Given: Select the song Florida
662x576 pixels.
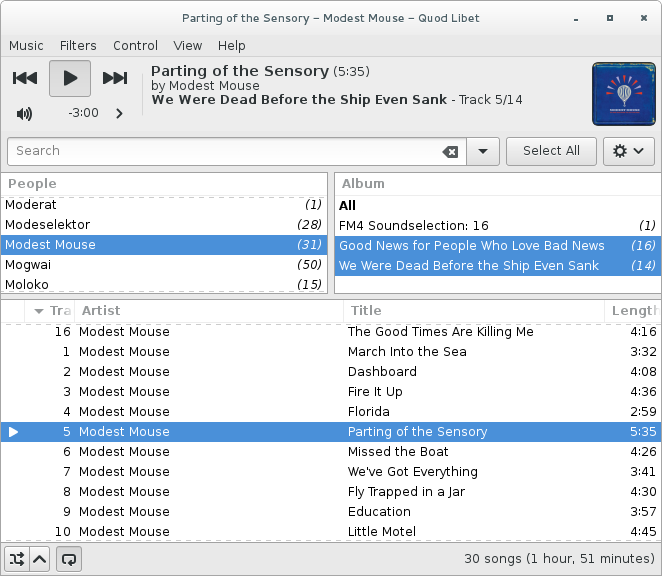Looking at the screenshot, I should [331, 412].
